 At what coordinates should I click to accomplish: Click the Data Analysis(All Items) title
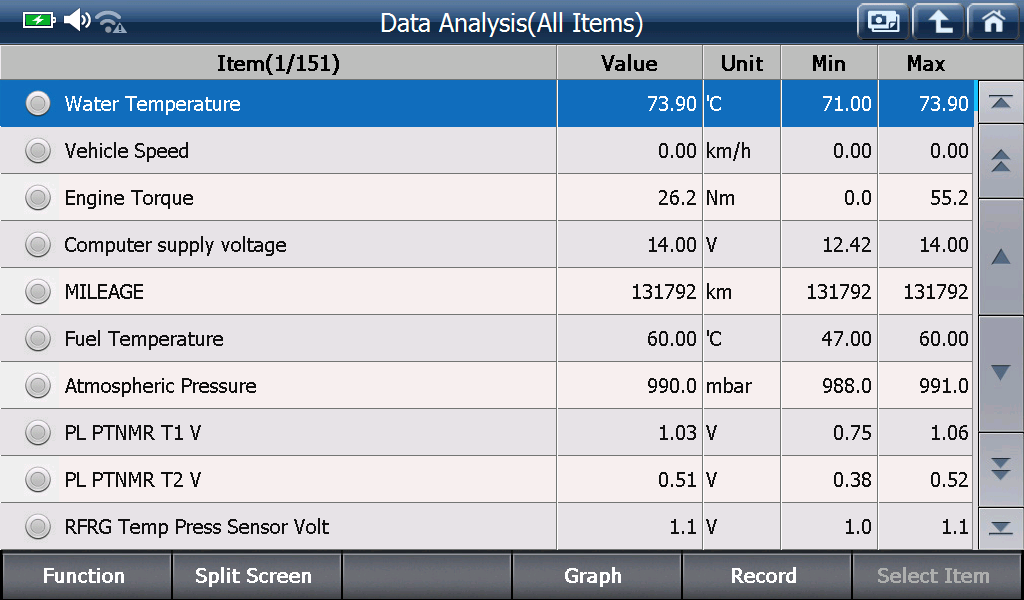point(511,23)
